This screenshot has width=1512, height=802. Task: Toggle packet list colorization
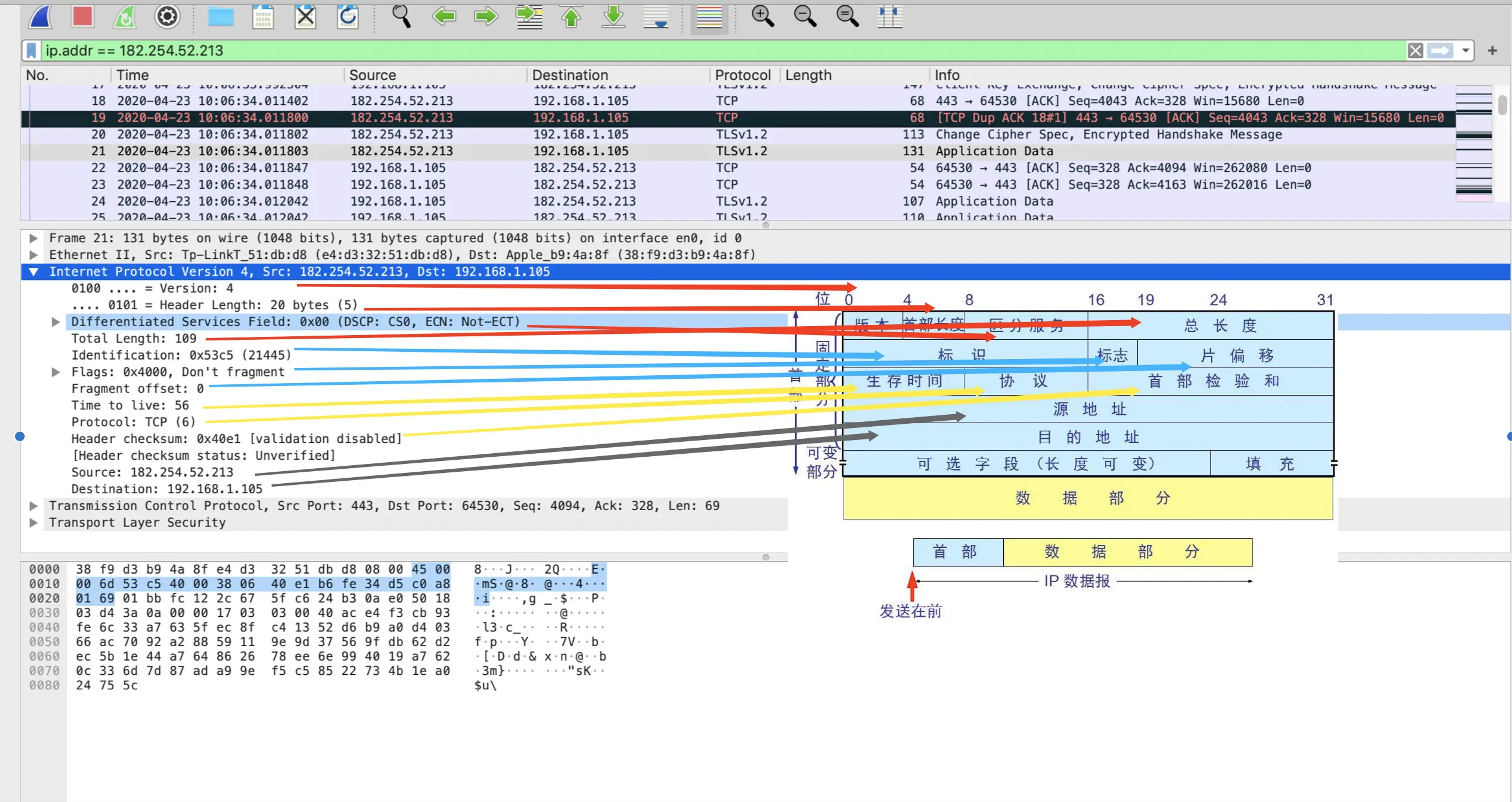[709, 17]
